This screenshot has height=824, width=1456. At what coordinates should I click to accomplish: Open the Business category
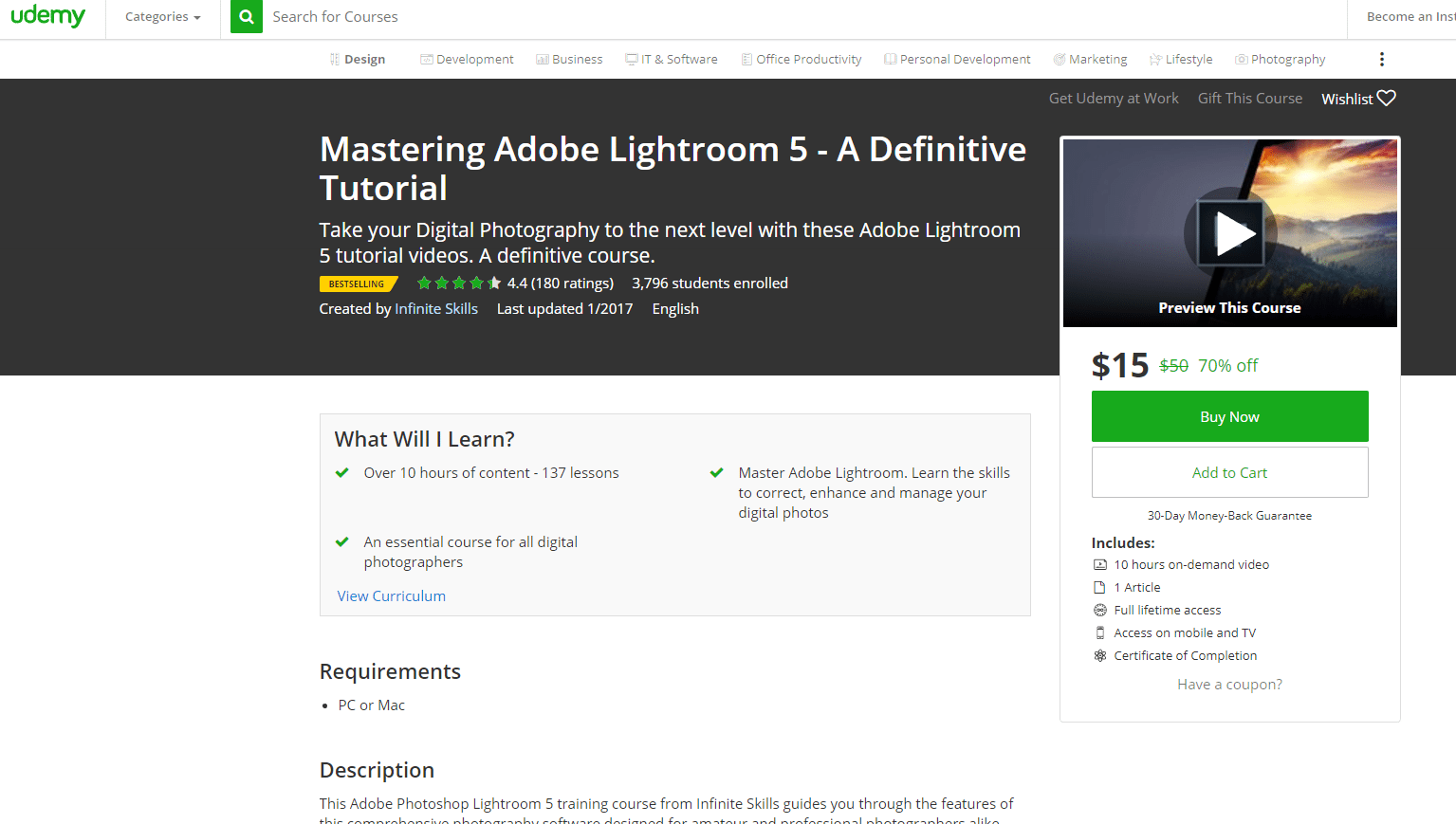[x=569, y=59]
